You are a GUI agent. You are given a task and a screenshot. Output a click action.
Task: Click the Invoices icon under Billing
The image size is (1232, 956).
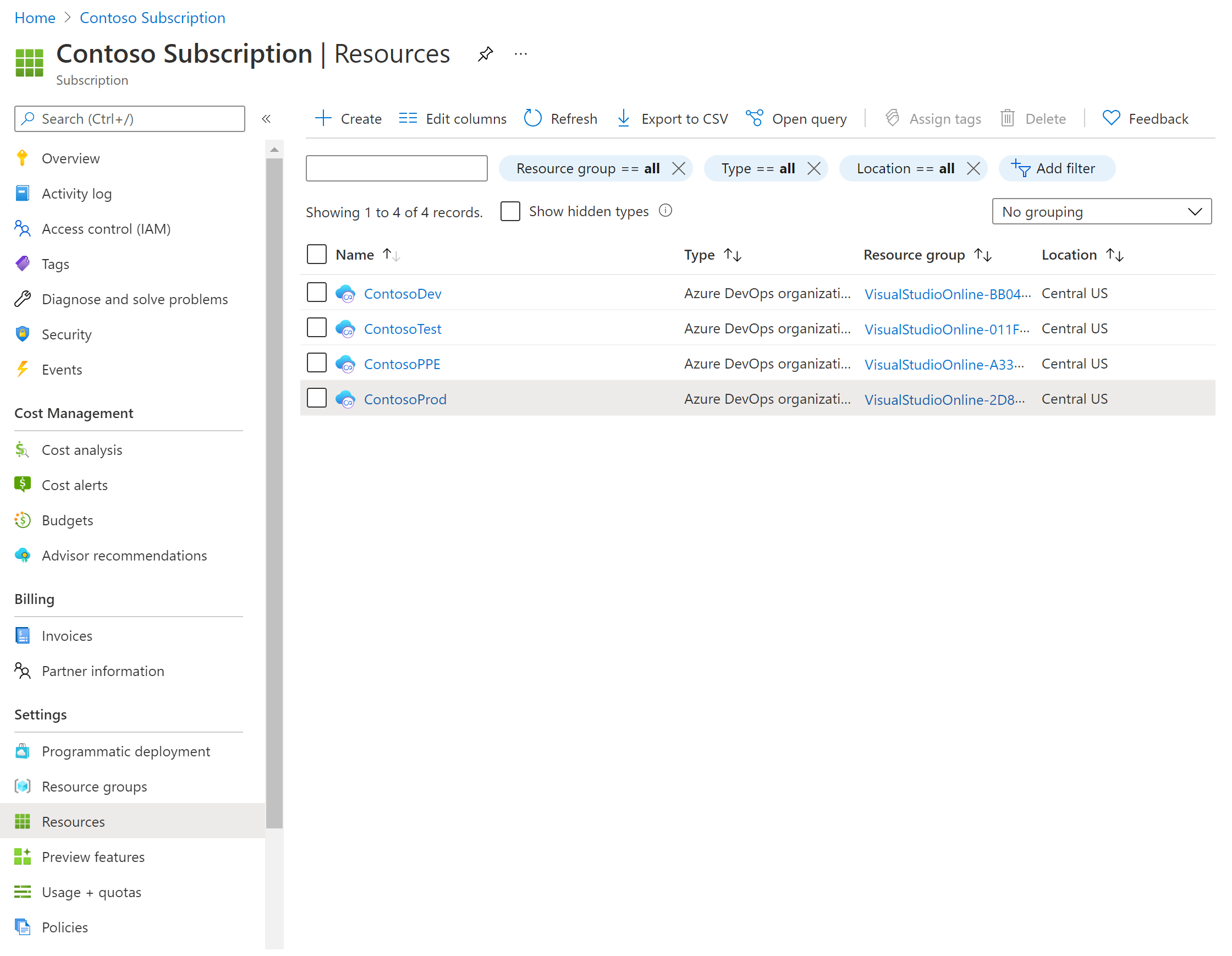(23, 635)
